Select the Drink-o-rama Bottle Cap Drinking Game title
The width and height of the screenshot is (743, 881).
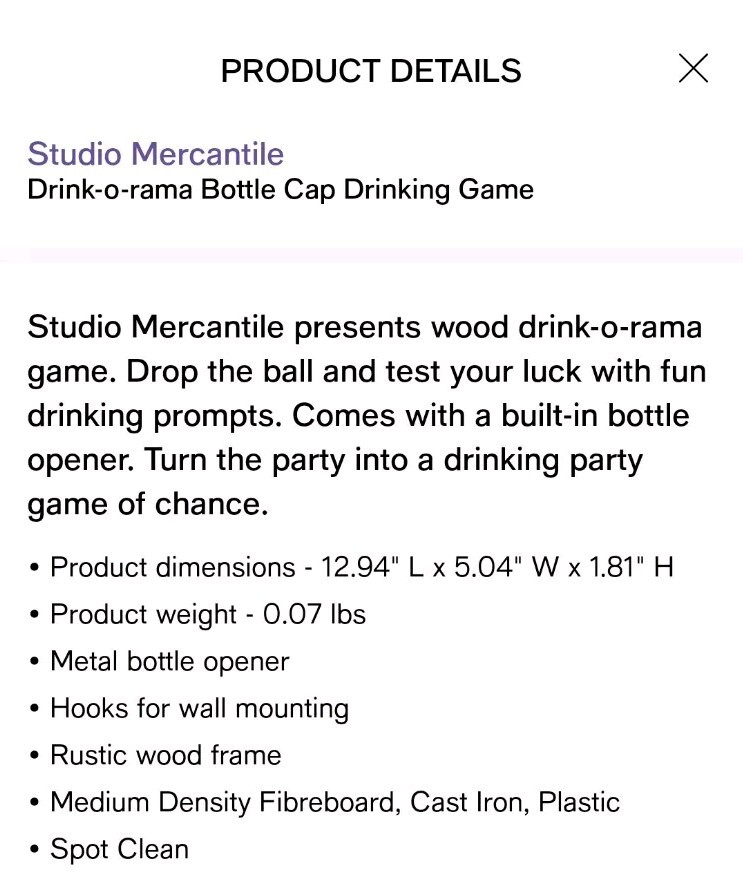pyautogui.click(x=280, y=189)
